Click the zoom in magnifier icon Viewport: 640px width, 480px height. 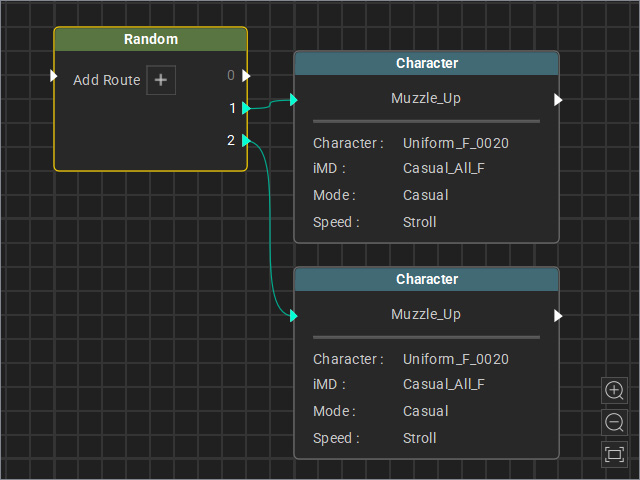pos(614,390)
